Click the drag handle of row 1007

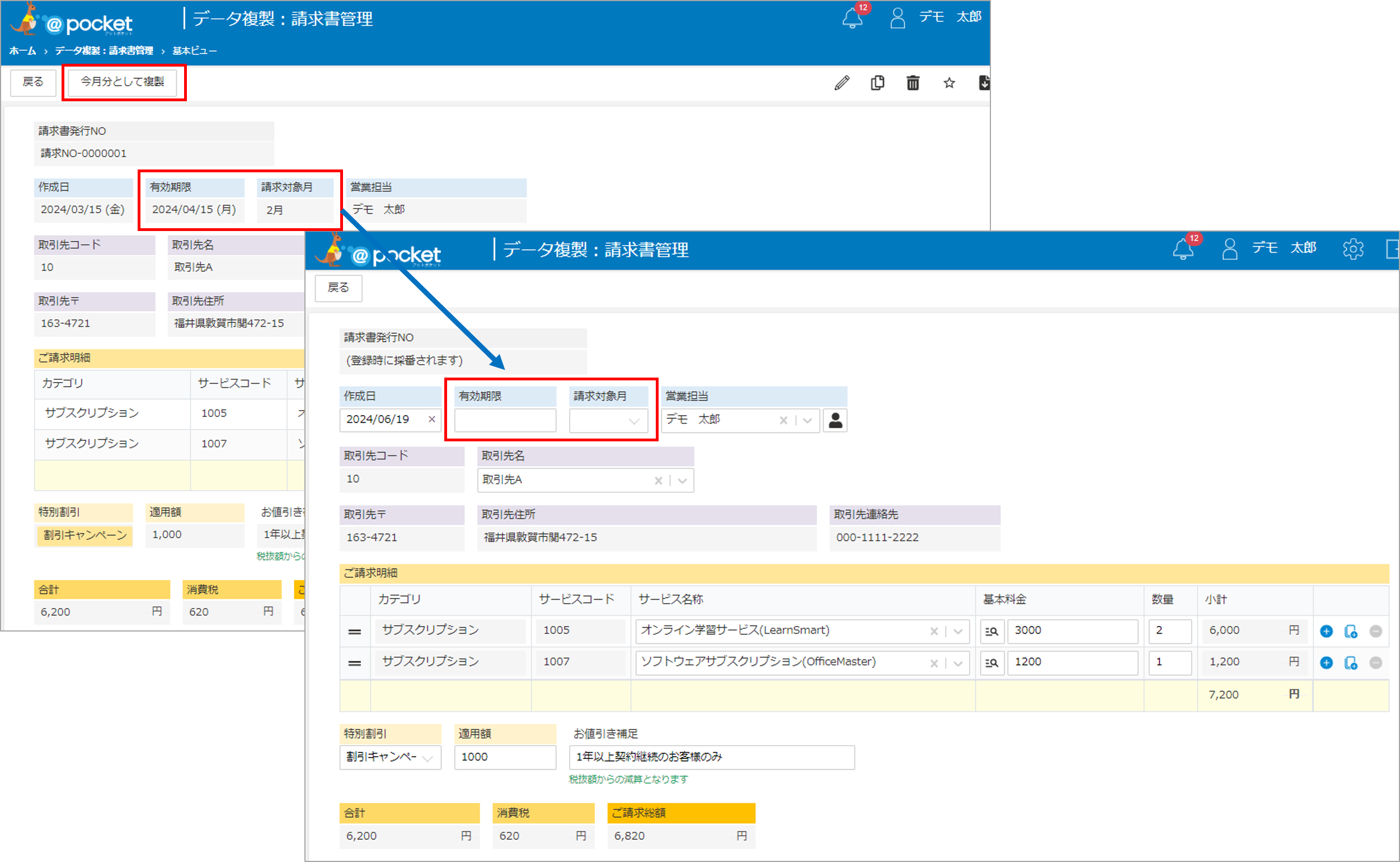355,663
